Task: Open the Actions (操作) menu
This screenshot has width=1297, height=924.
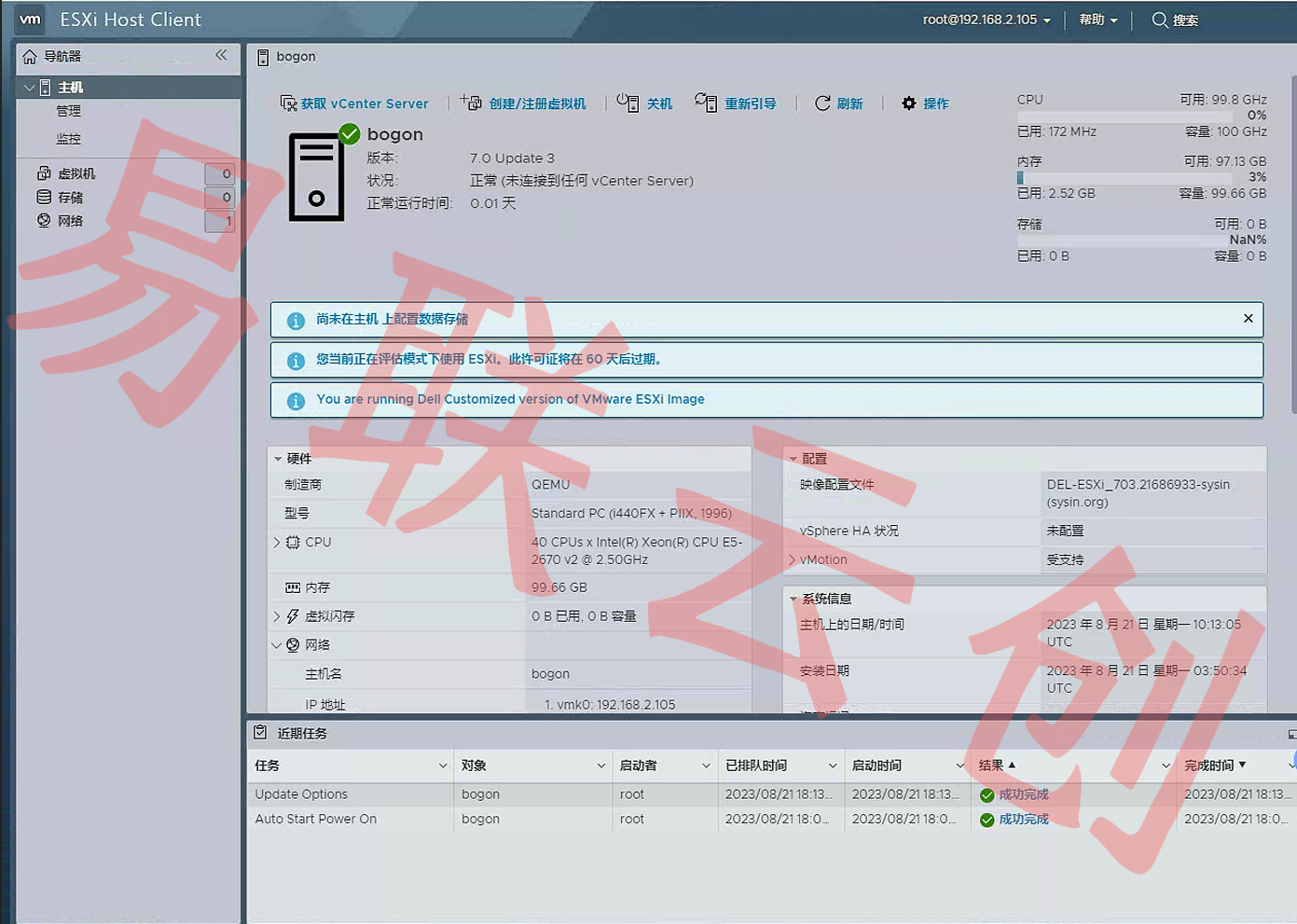Action: [936, 103]
